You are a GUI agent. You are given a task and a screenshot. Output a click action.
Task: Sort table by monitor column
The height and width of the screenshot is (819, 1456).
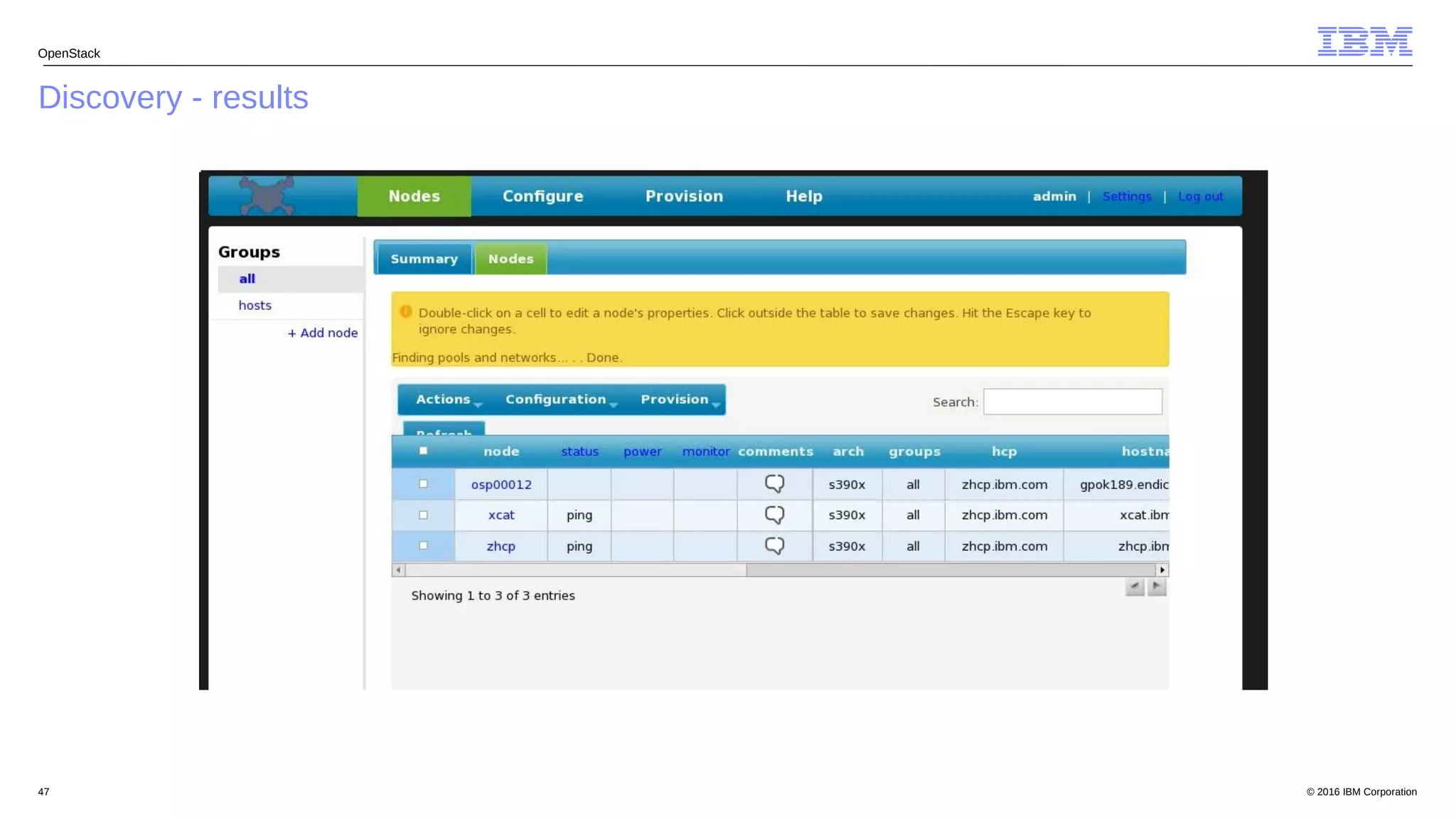tap(705, 451)
